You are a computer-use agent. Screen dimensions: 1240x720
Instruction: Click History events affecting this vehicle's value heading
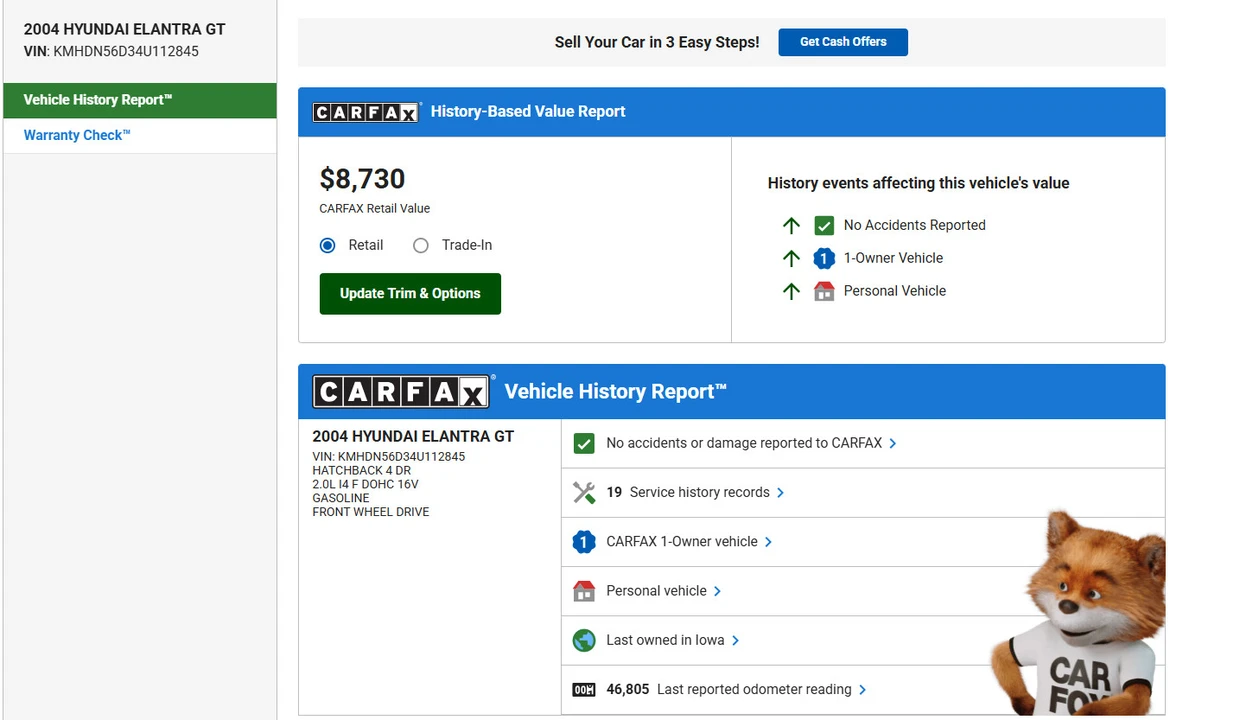pos(918,183)
